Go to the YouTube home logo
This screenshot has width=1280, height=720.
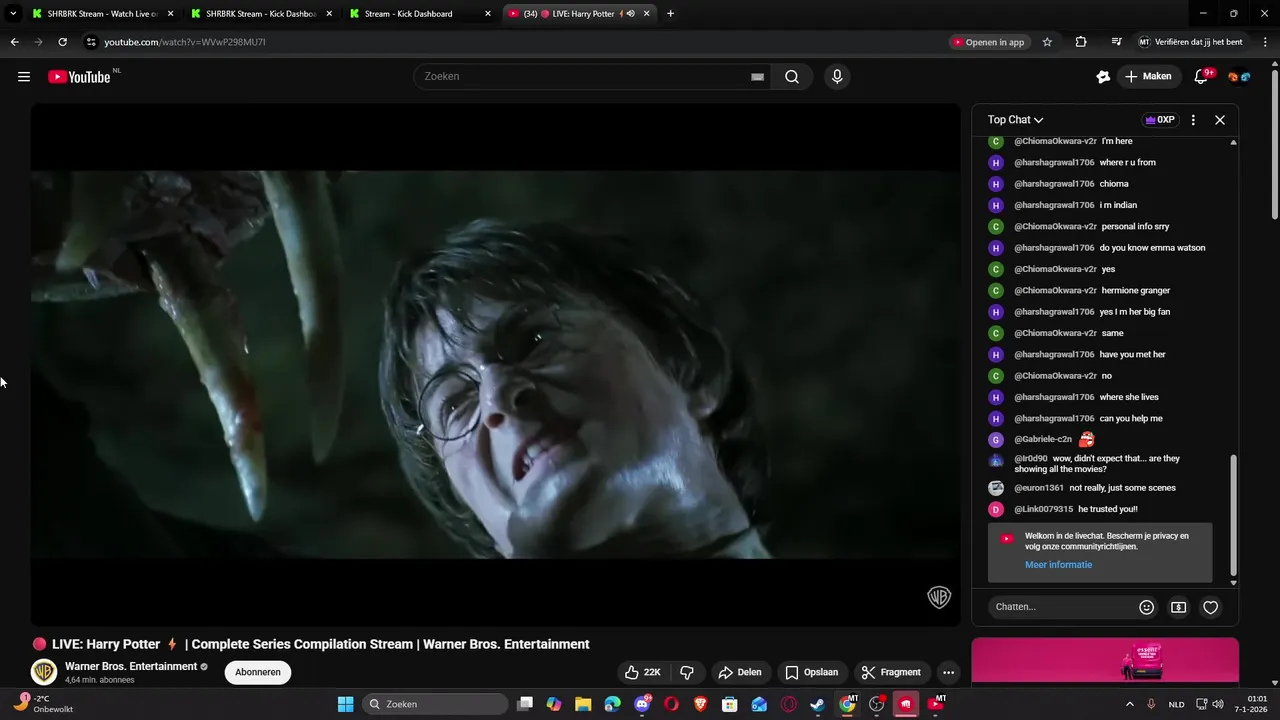[x=79, y=77]
